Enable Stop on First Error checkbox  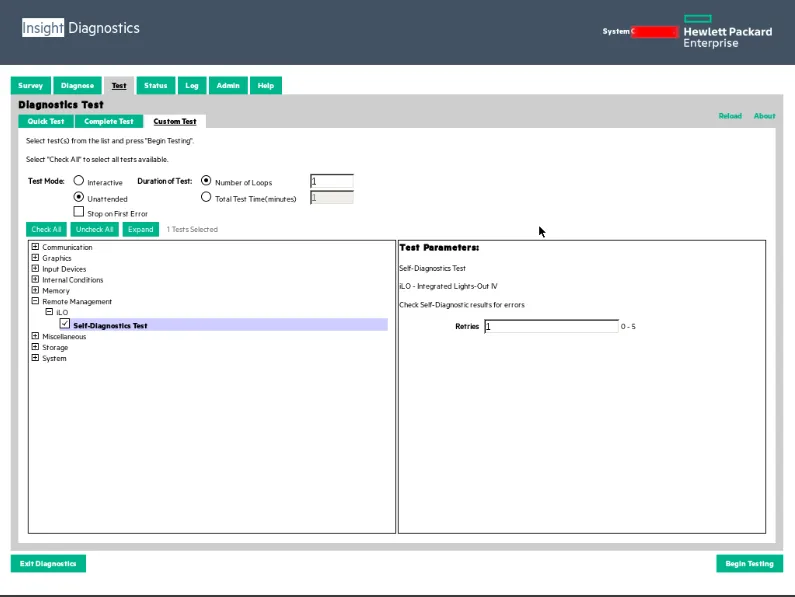pyautogui.click(x=79, y=212)
